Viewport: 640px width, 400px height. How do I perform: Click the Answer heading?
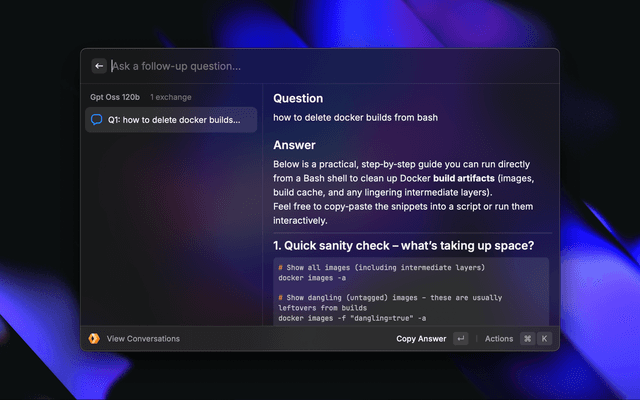(294, 145)
